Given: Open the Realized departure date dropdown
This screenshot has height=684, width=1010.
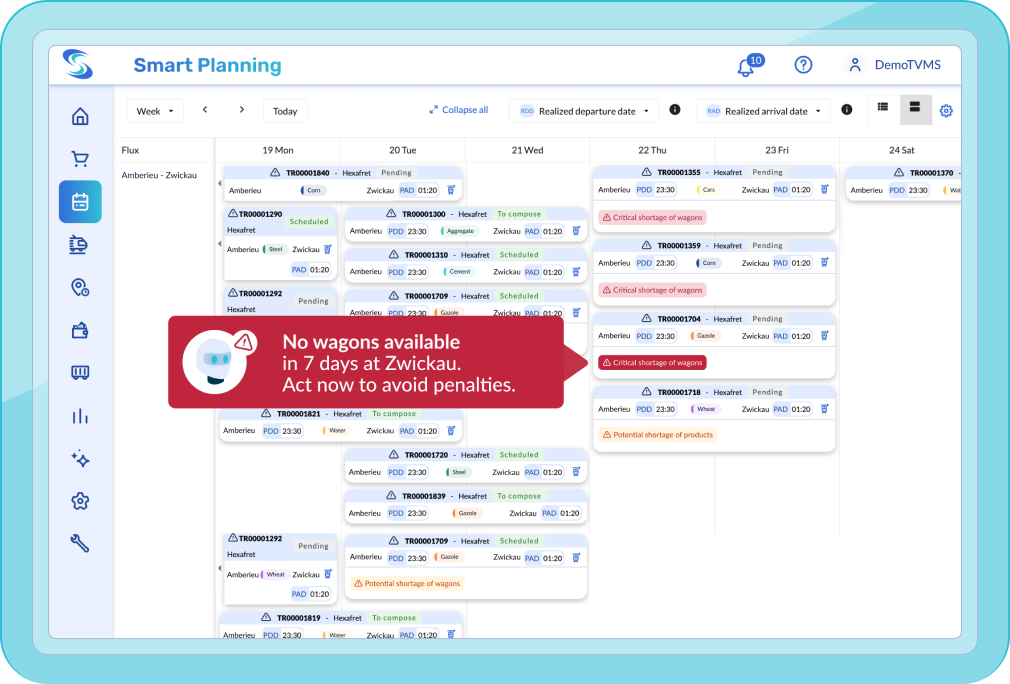Looking at the screenshot, I should coord(584,111).
